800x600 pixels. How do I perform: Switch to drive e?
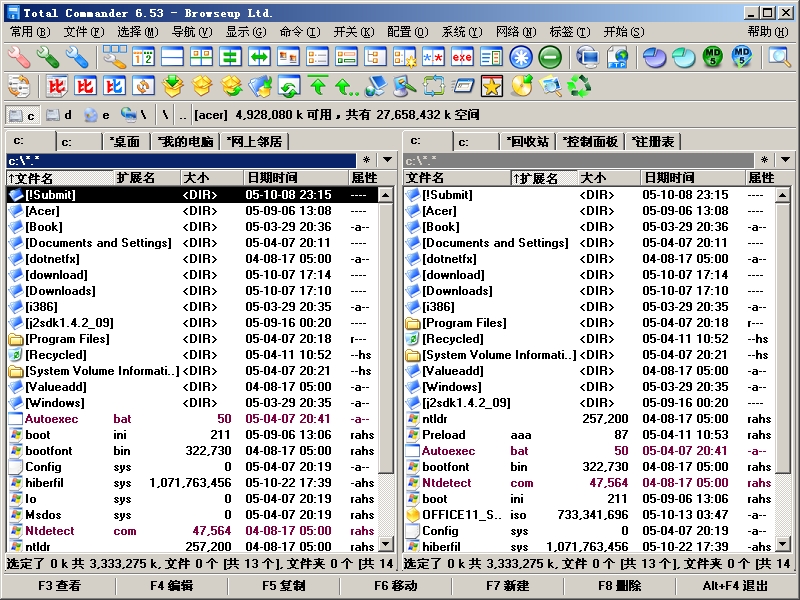tap(96, 115)
